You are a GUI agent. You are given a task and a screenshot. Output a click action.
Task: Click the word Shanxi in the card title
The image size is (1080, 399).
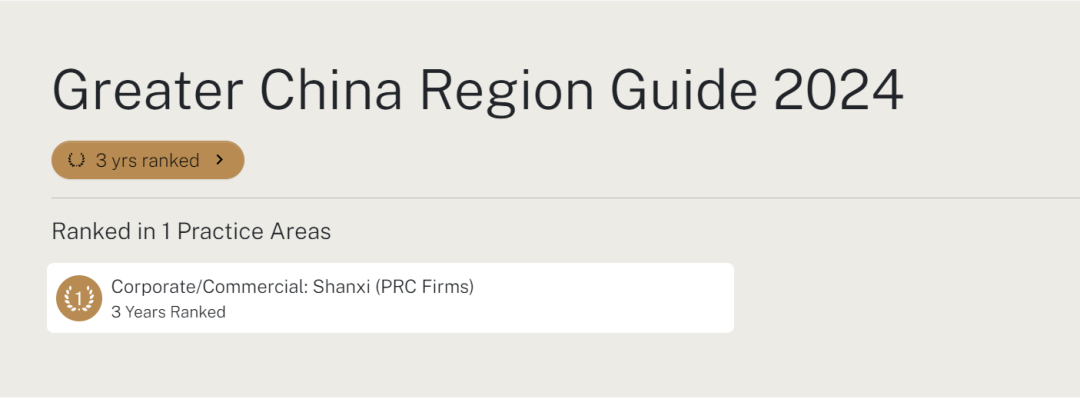coord(341,287)
